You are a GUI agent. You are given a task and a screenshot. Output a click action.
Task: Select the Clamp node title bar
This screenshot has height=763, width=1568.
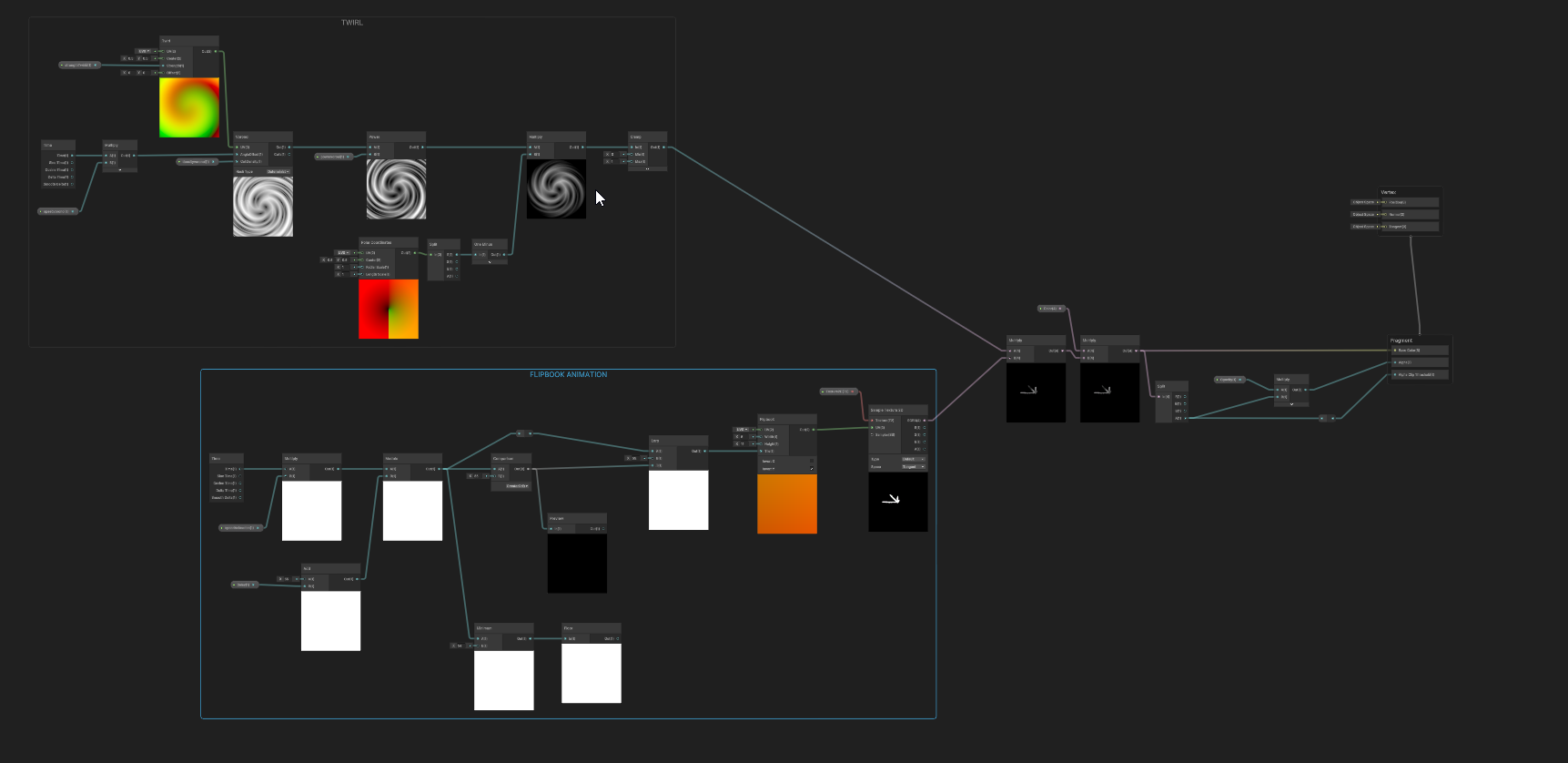click(647, 137)
